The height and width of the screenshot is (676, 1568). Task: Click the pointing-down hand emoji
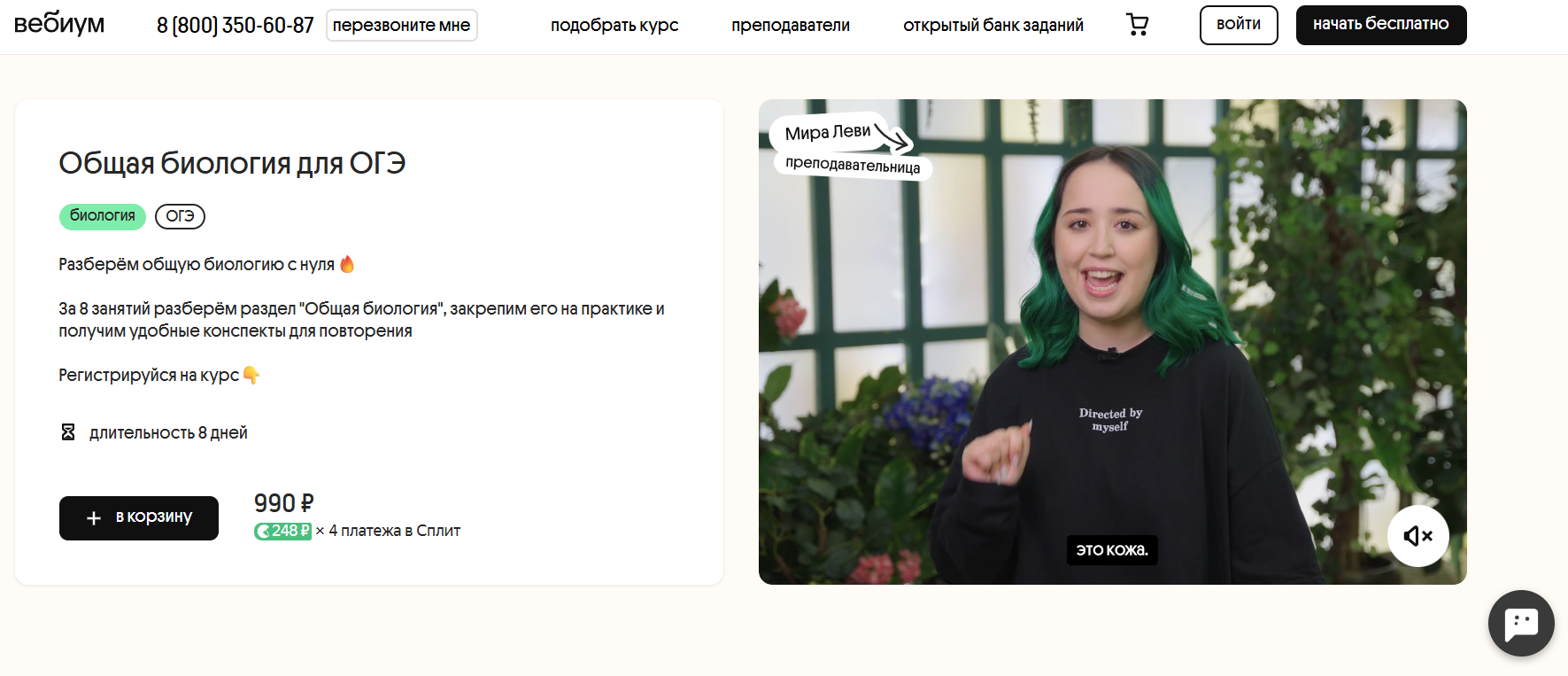tap(251, 375)
